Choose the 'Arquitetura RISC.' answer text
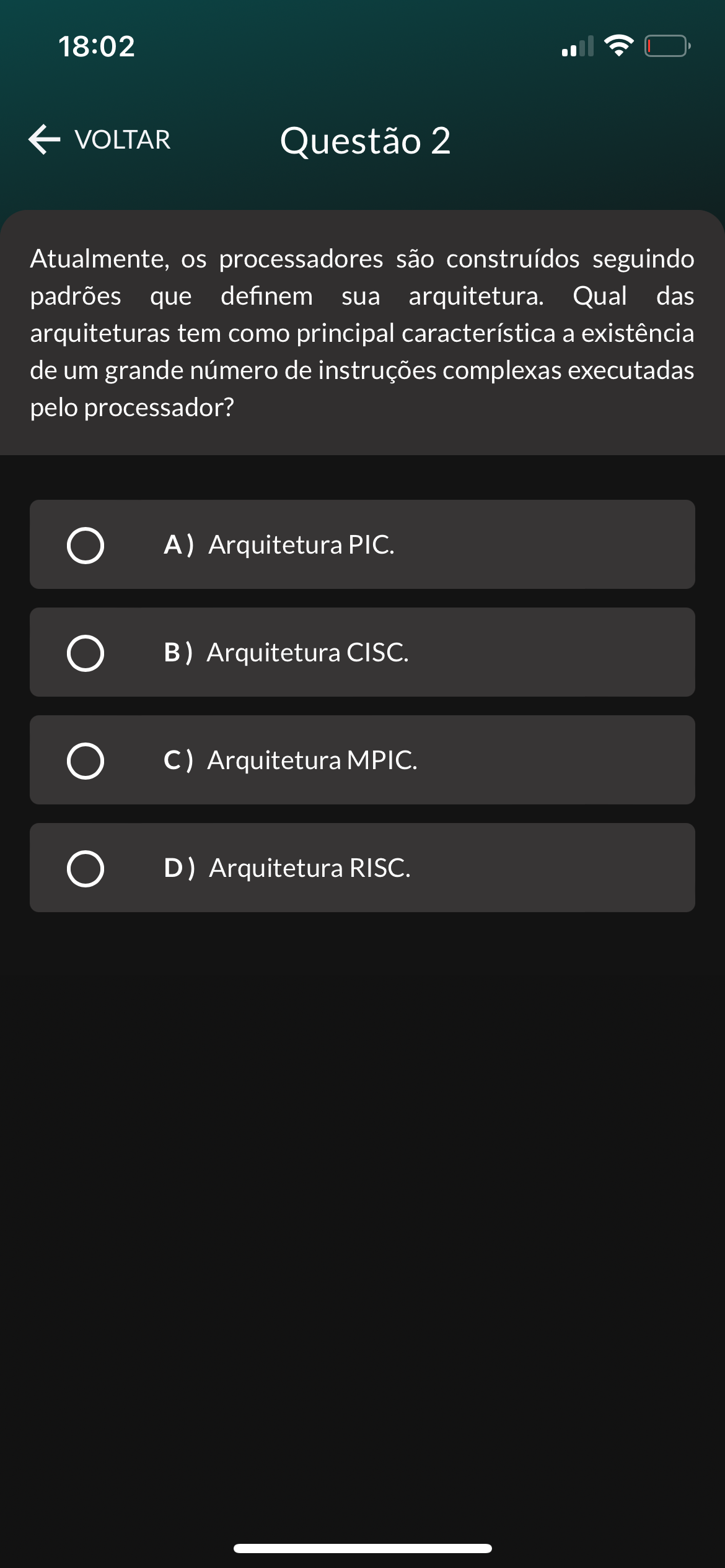This screenshot has height=1568, width=725. (x=310, y=868)
